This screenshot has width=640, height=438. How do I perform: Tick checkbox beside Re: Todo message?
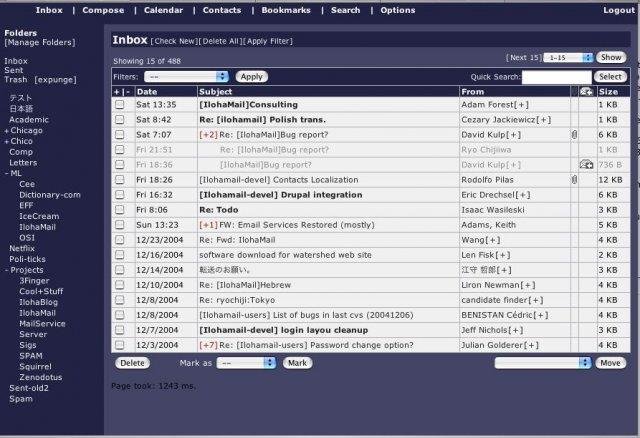[120, 210]
